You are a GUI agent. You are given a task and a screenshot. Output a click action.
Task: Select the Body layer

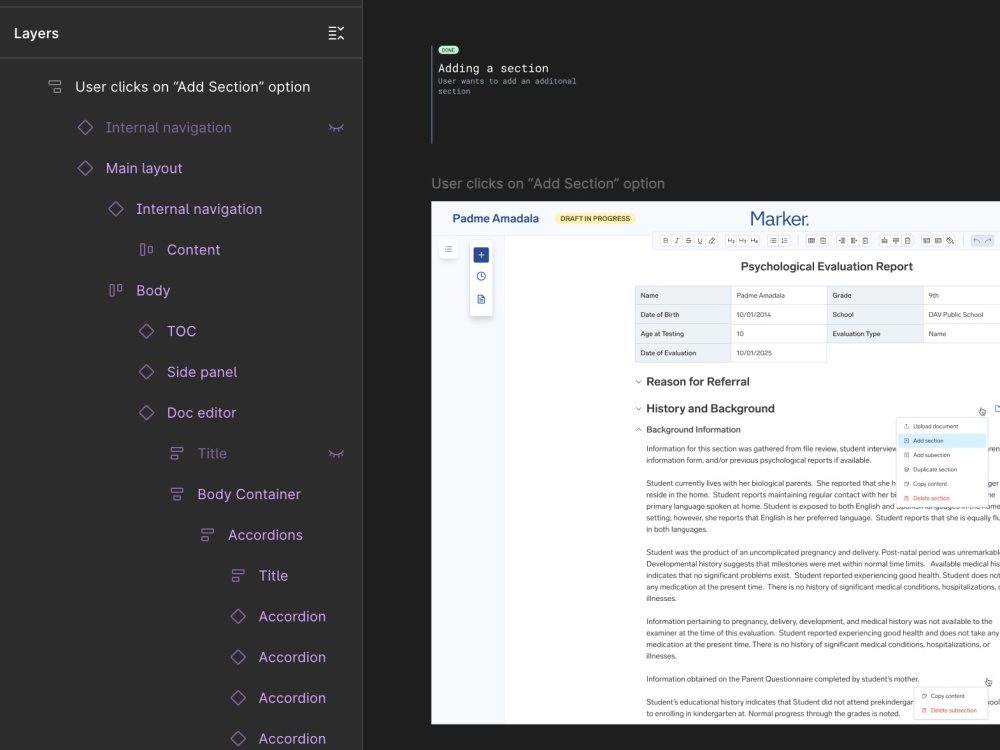[x=181, y=291]
